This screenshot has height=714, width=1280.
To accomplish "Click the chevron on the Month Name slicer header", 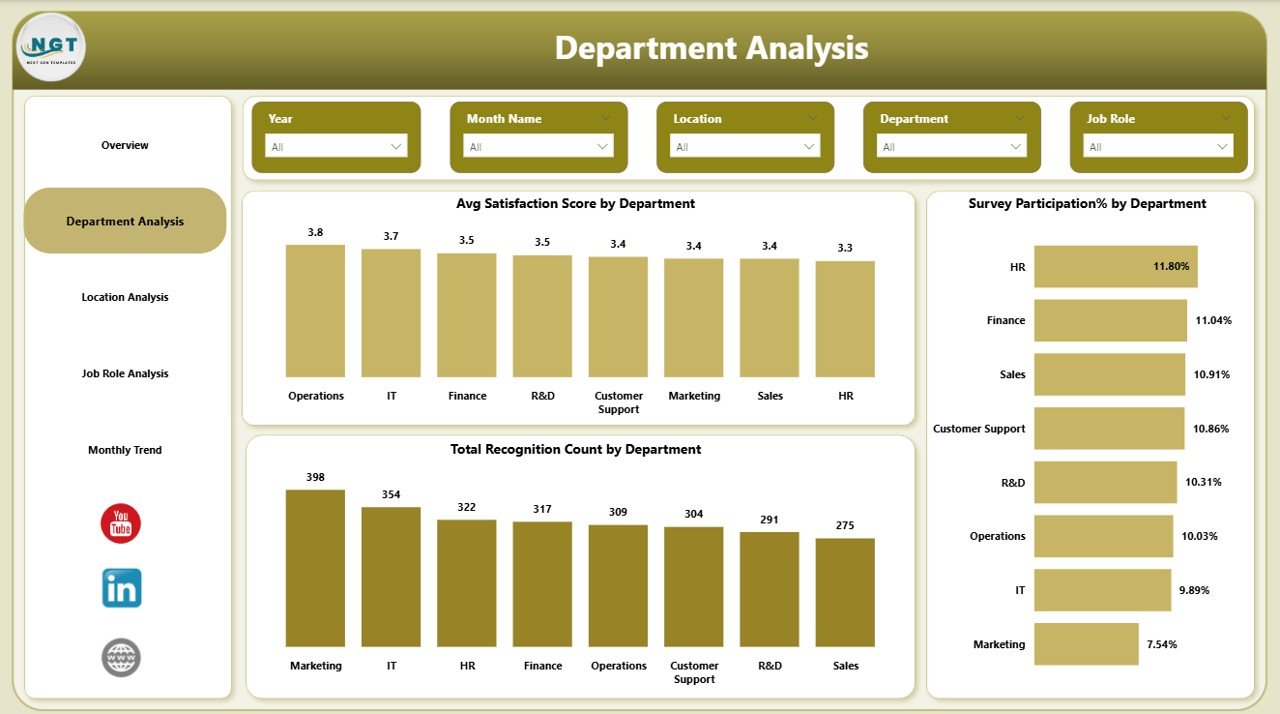I will click(x=606, y=118).
